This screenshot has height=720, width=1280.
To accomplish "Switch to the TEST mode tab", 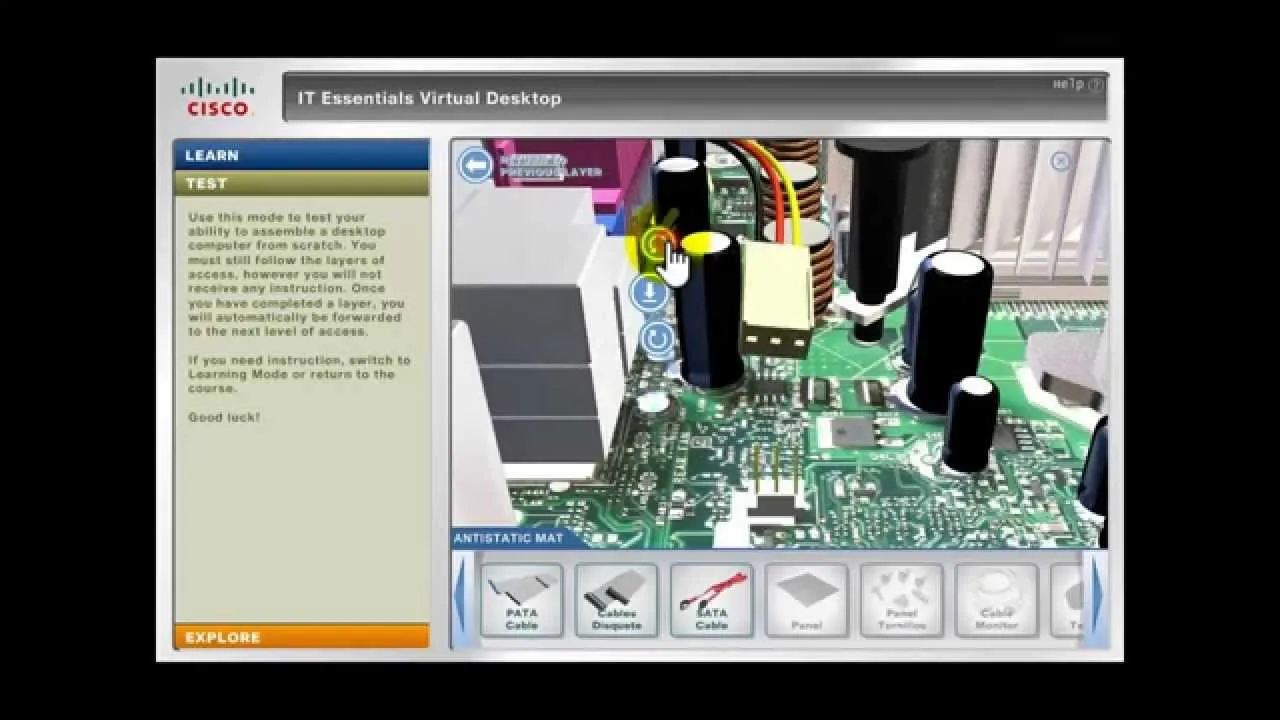I will pos(301,183).
